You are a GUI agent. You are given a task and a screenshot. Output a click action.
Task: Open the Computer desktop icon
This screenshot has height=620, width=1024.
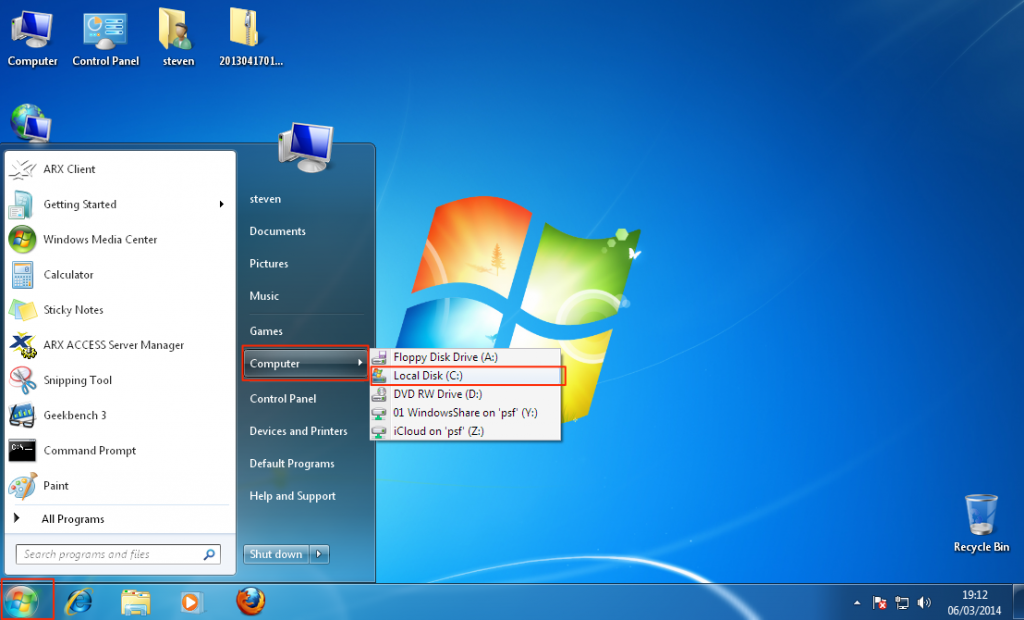click(x=32, y=39)
